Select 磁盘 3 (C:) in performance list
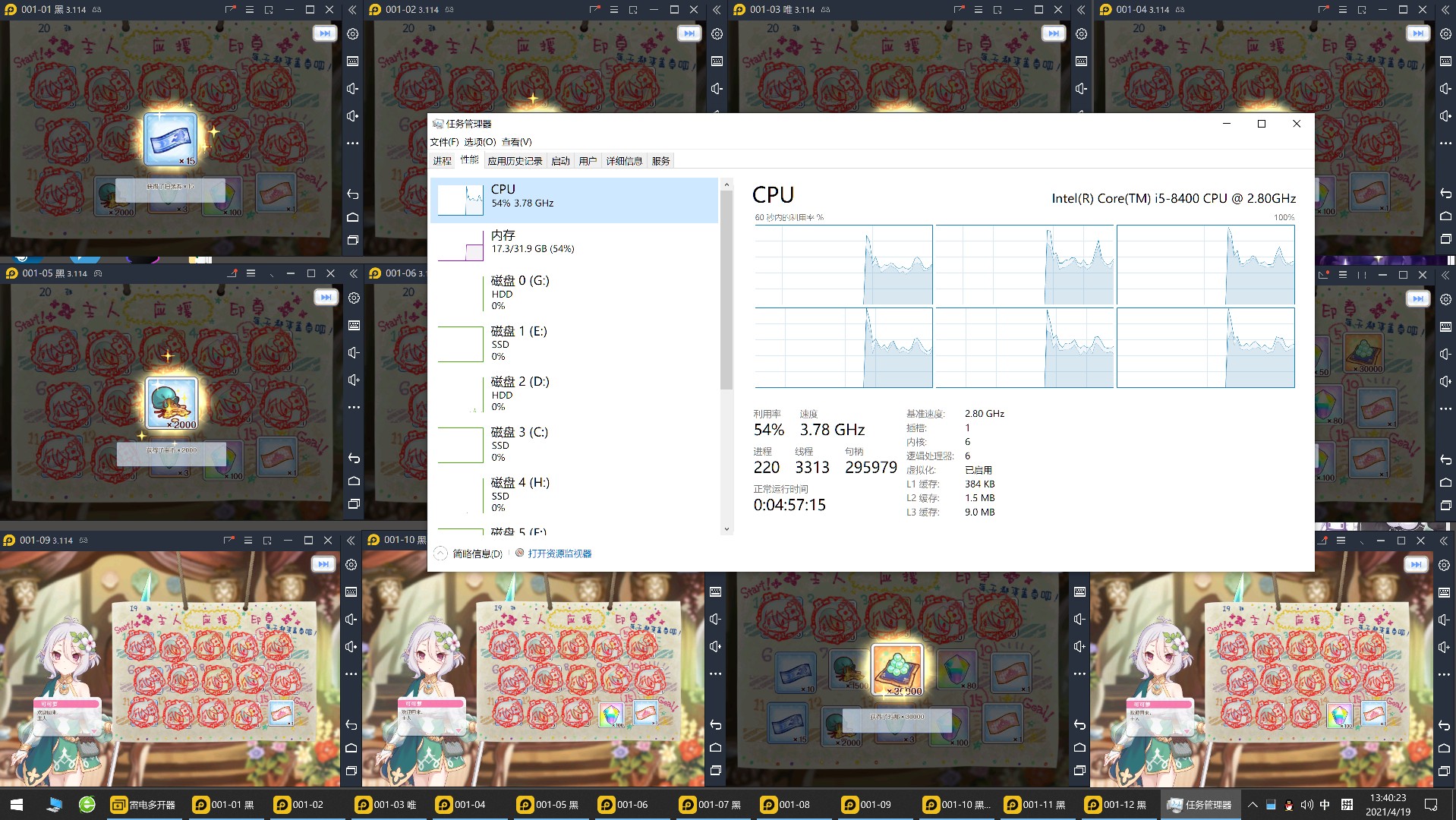1456x820 pixels. pos(574,444)
